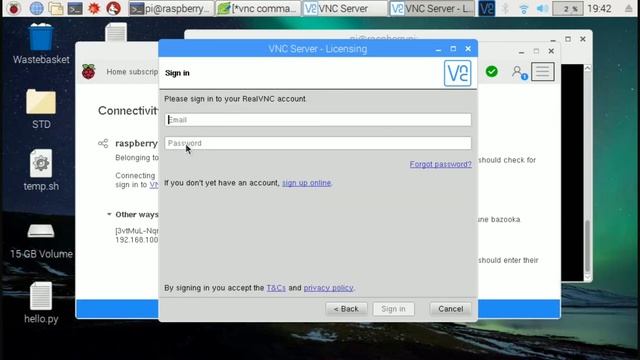
Task: Click the Back button
Action: click(x=346, y=309)
